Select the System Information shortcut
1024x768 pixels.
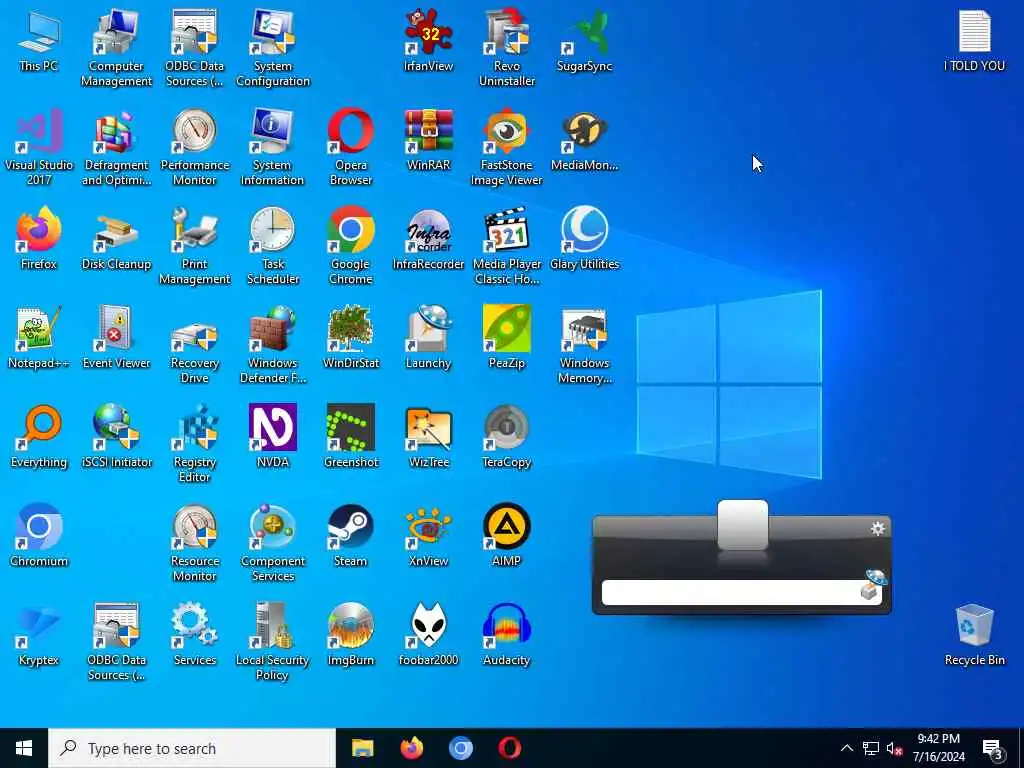click(x=272, y=147)
